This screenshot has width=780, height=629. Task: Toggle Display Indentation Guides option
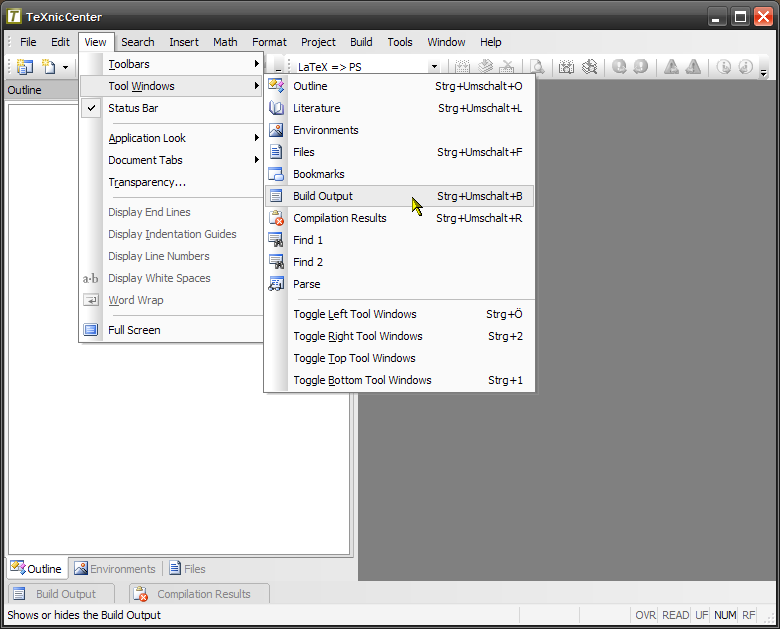[x=171, y=234]
